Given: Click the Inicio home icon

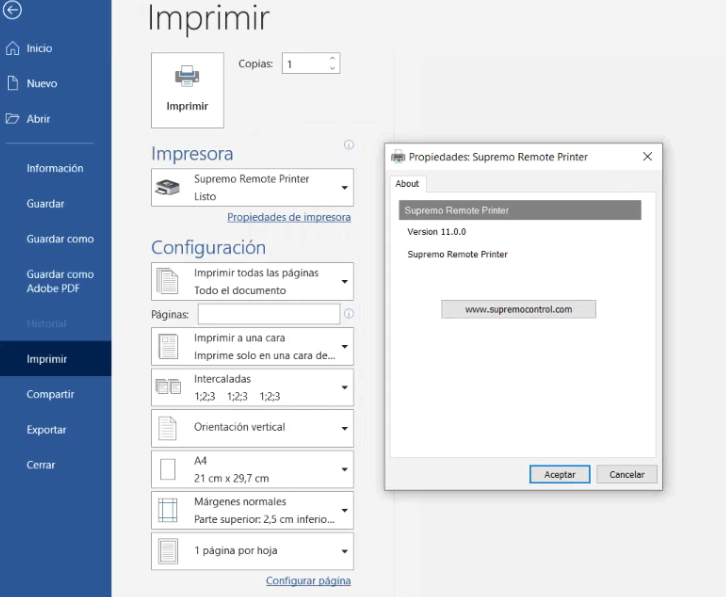Looking at the screenshot, I should 13,48.
